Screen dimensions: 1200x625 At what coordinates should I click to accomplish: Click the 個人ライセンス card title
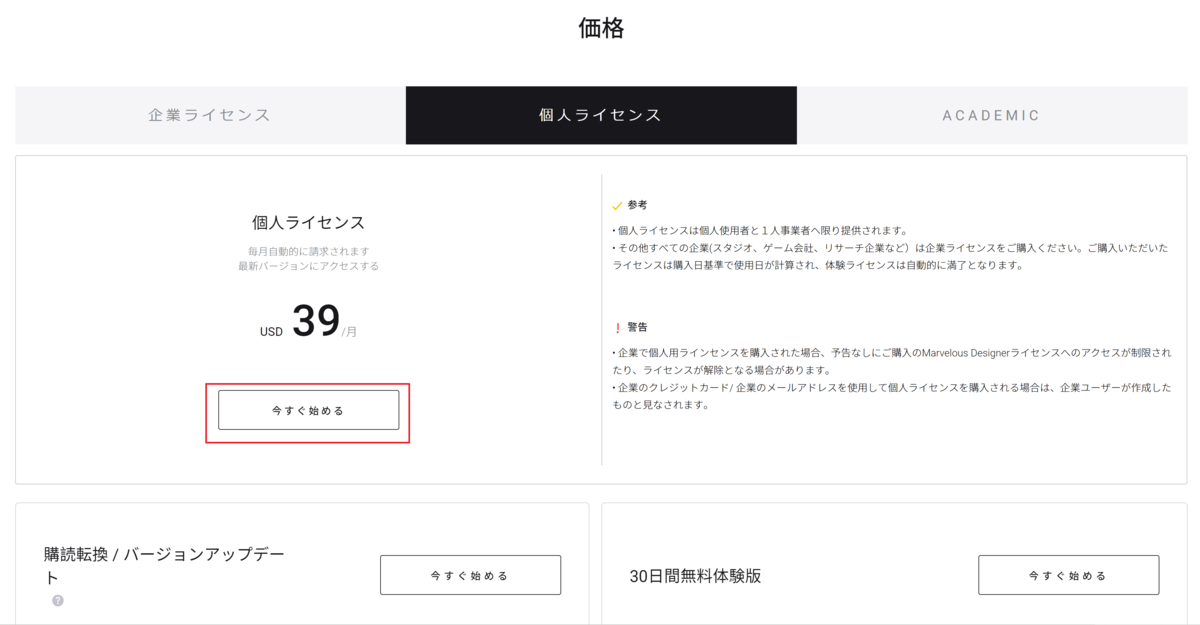(308, 223)
